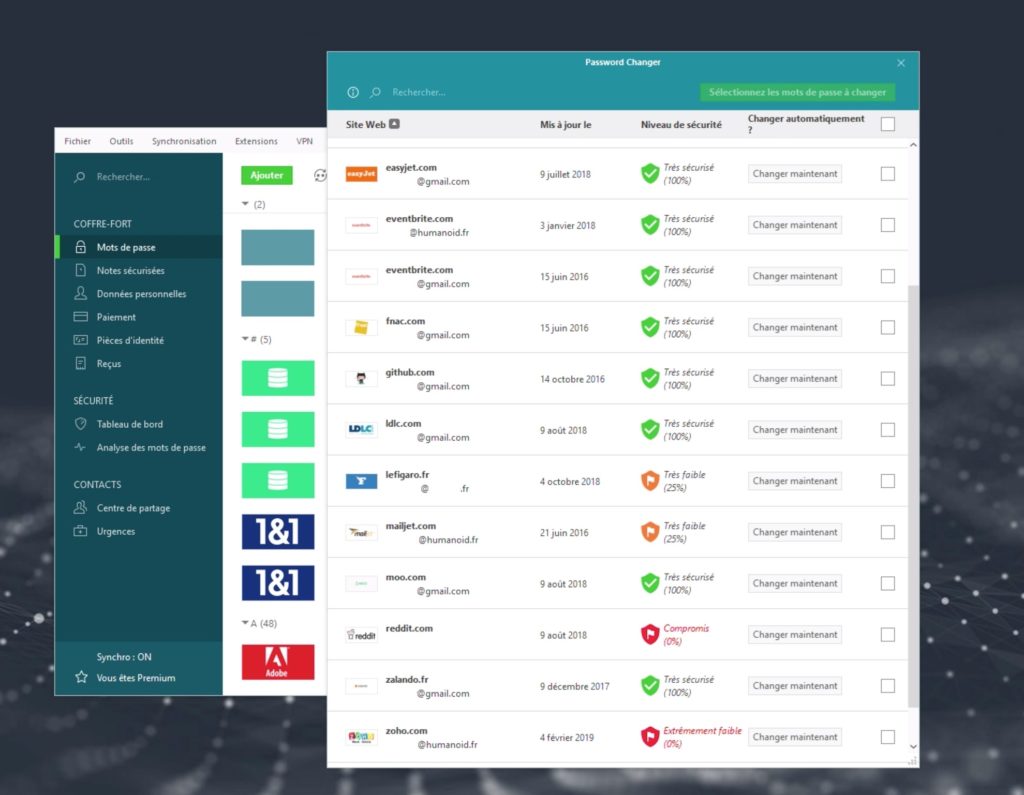Click the reddit site logo
Screen dimensions: 1024x795
pos(361,635)
